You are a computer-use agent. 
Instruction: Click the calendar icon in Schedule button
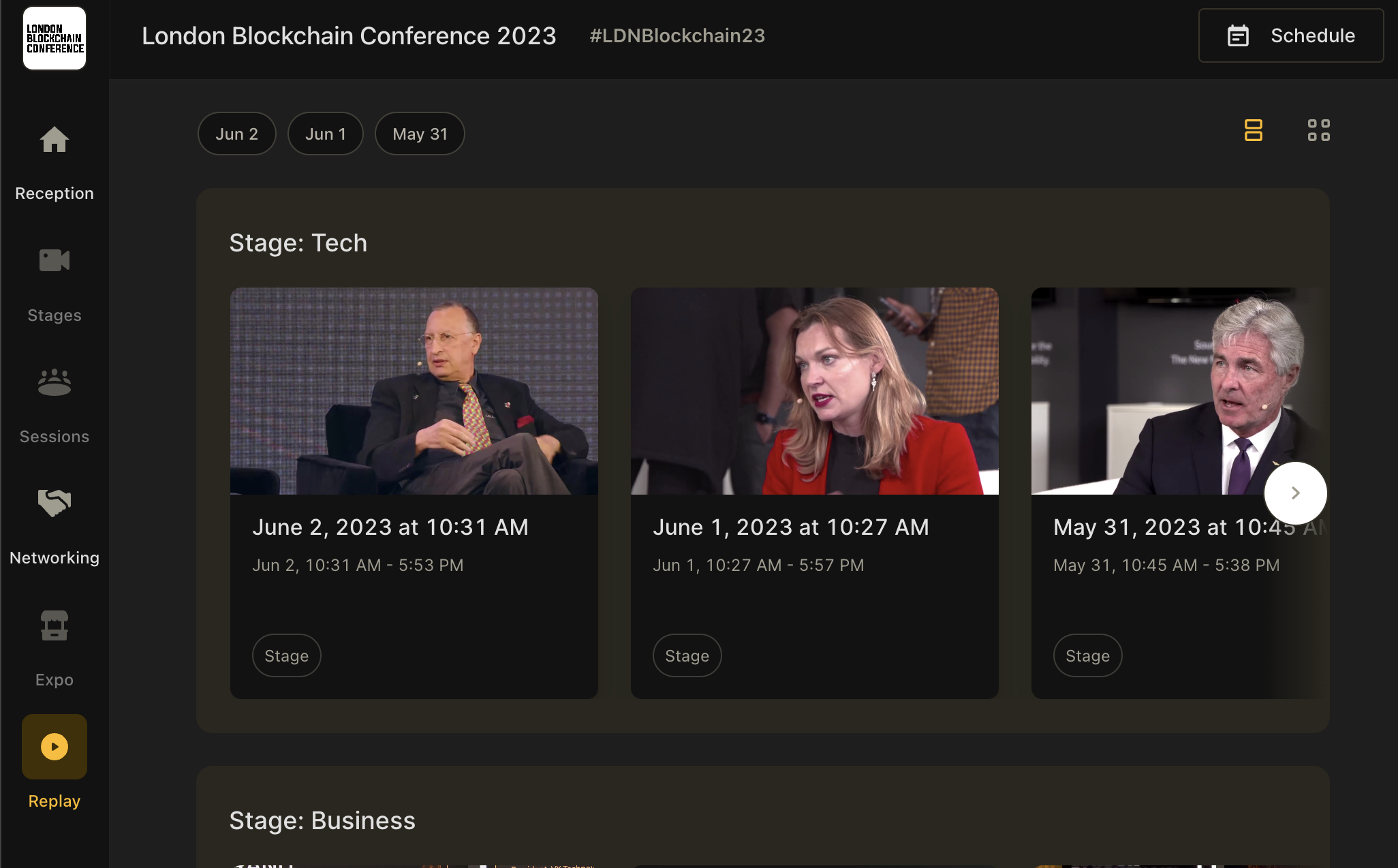point(1238,35)
